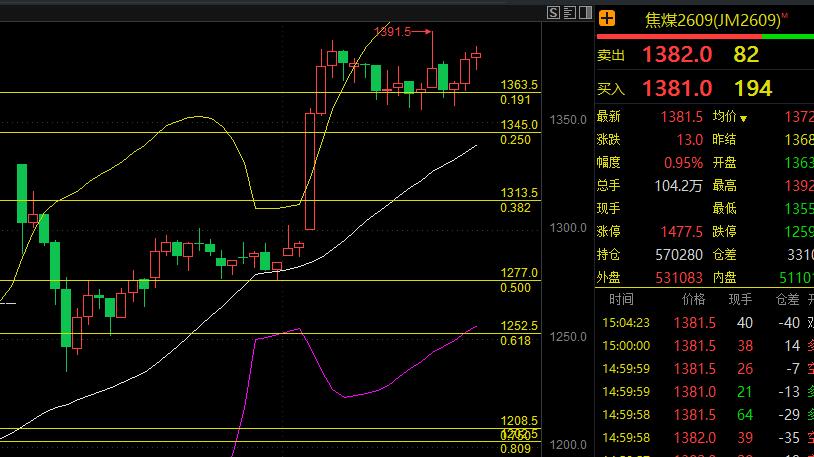This screenshot has height=457, width=814.
Task: Click the 1250.0 price axis label
Action: coord(568,337)
